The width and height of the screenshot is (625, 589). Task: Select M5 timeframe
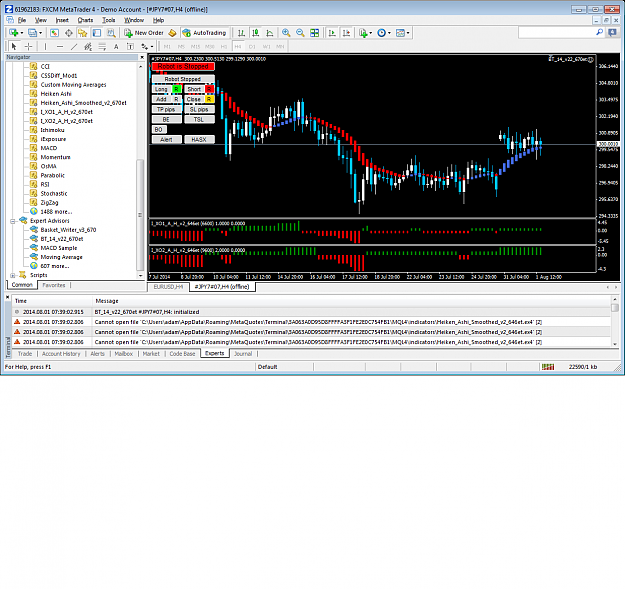coord(181,47)
